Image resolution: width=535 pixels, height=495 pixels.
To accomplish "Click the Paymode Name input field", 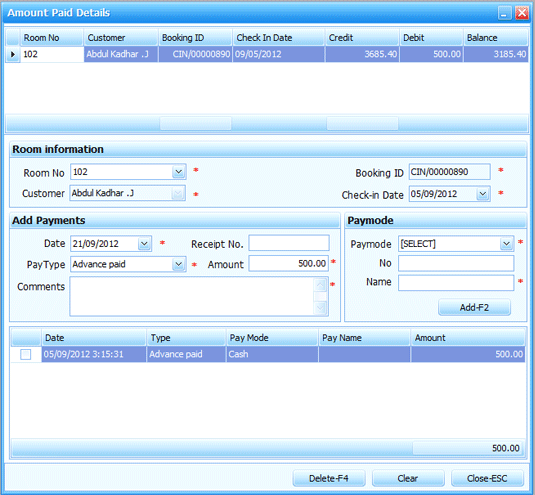I will tap(456, 283).
